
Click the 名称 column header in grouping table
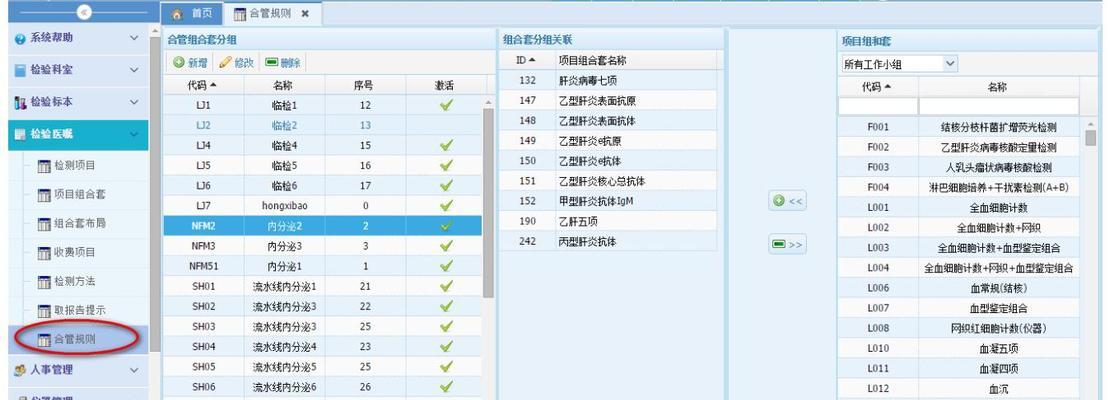tap(284, 85)
